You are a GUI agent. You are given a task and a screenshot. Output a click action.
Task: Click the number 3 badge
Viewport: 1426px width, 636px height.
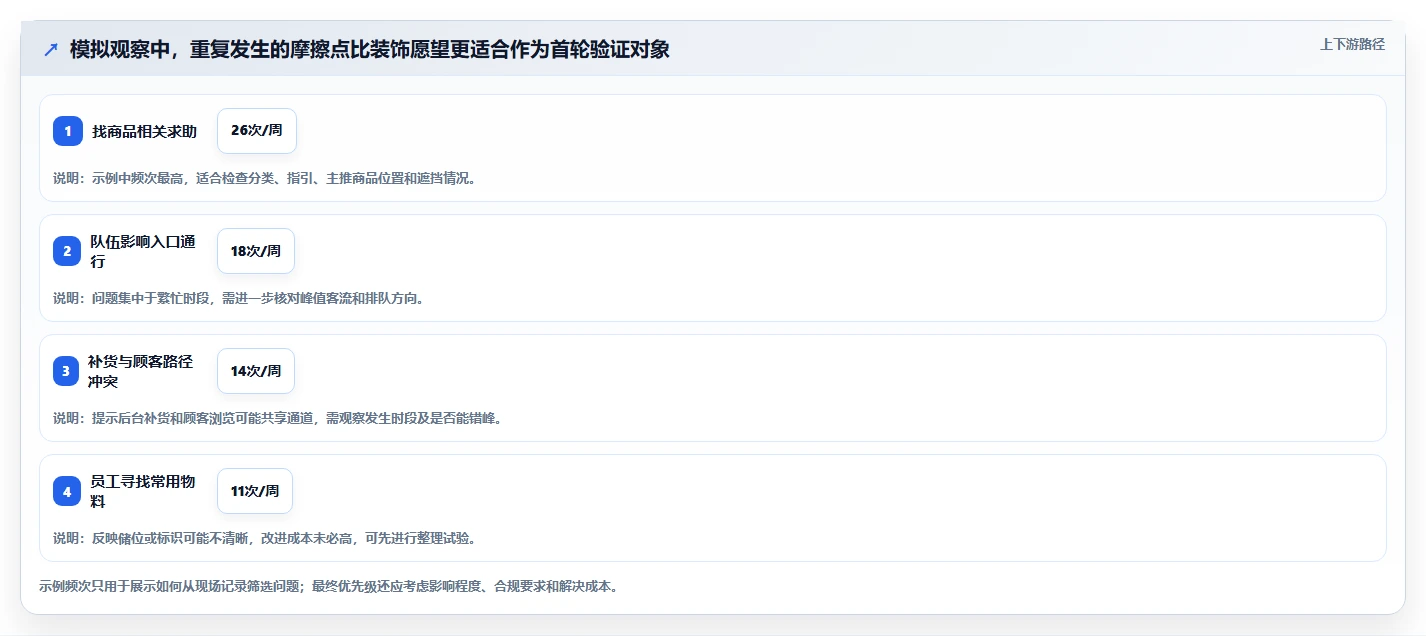pyautogui.click(x=68, y=371)
